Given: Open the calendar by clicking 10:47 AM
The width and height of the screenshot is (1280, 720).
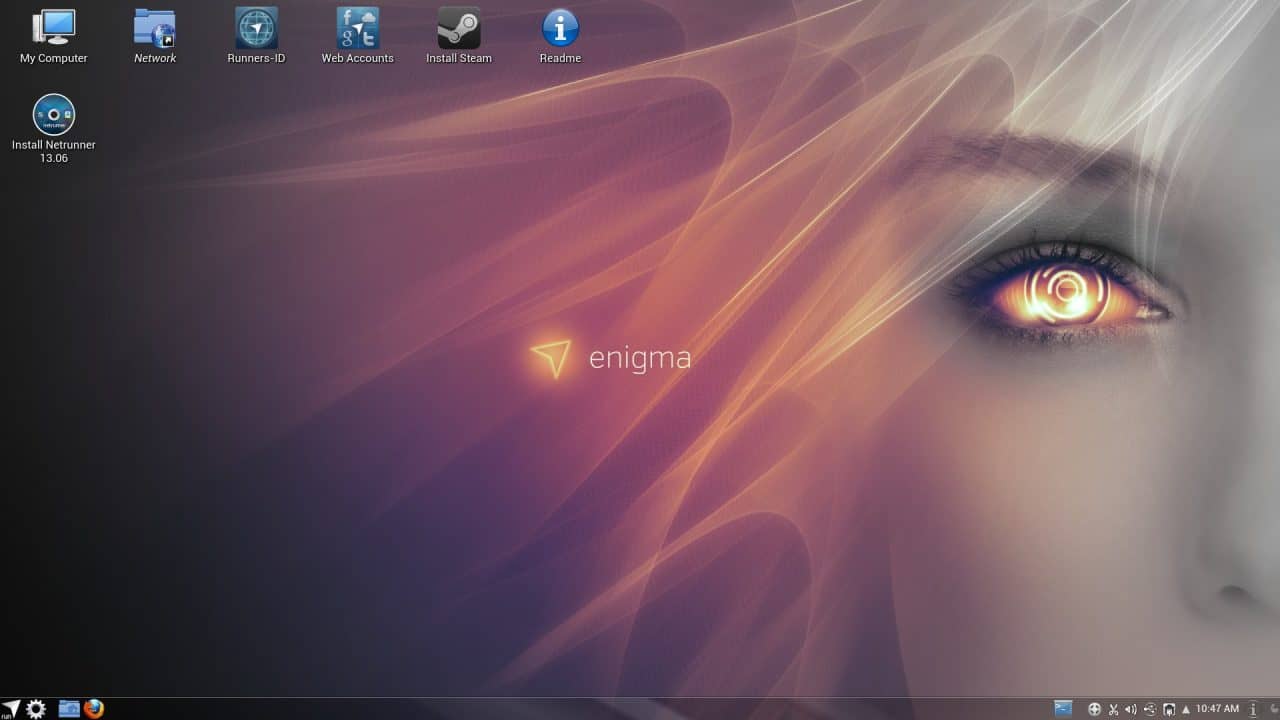Looking at the screenshot, I should (1217, 708).
